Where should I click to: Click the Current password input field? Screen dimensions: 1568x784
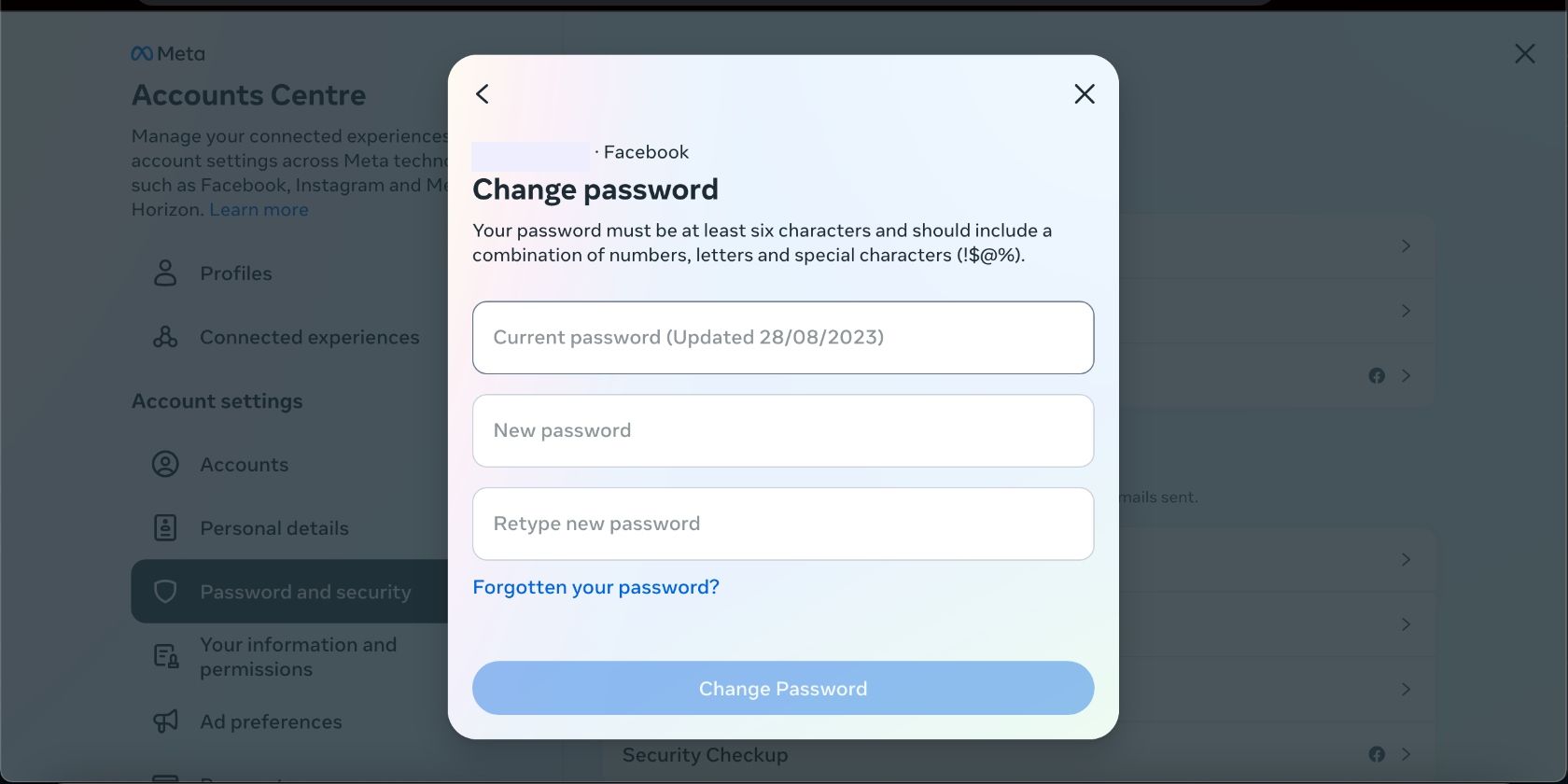[x=782, y=337]
